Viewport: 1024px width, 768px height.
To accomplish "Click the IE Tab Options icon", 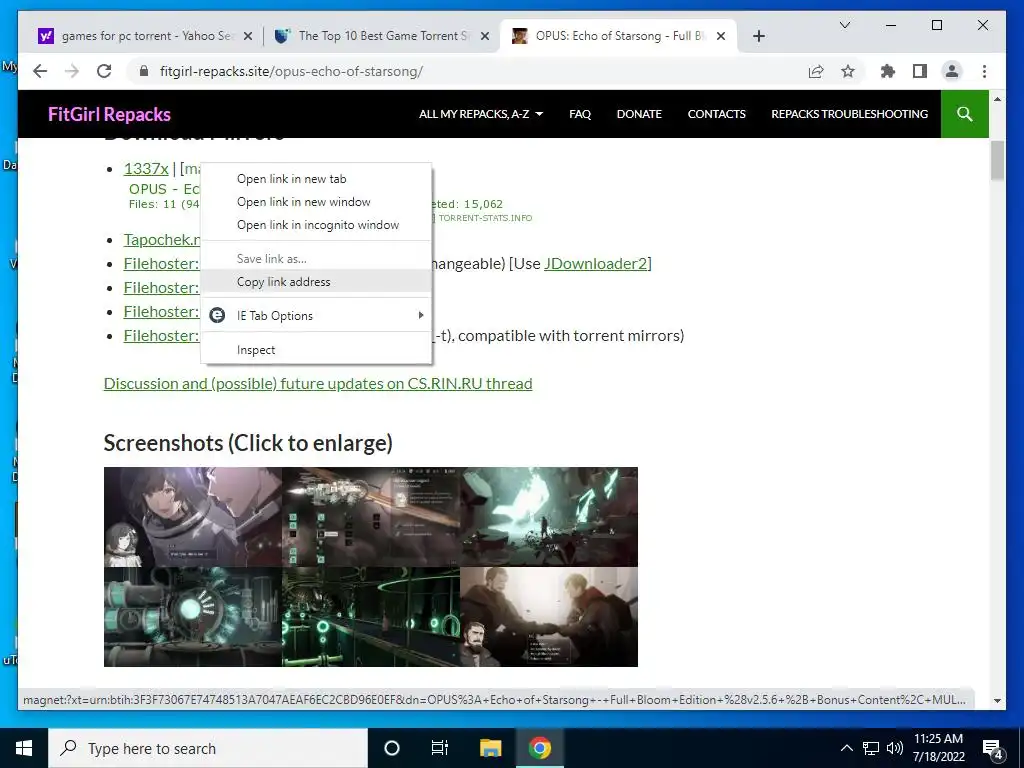I will [217, 315].
